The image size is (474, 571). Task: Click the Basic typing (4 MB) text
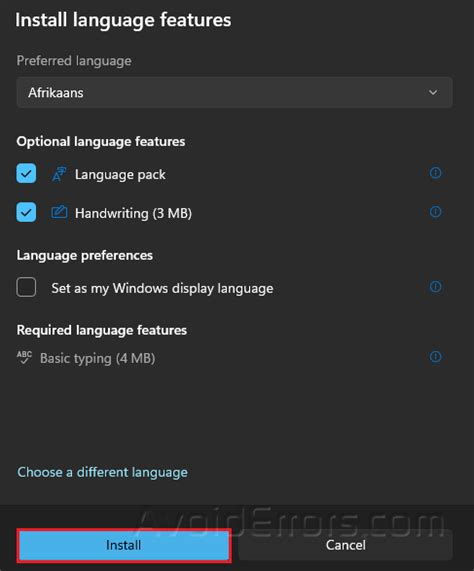tap(98, 358)
